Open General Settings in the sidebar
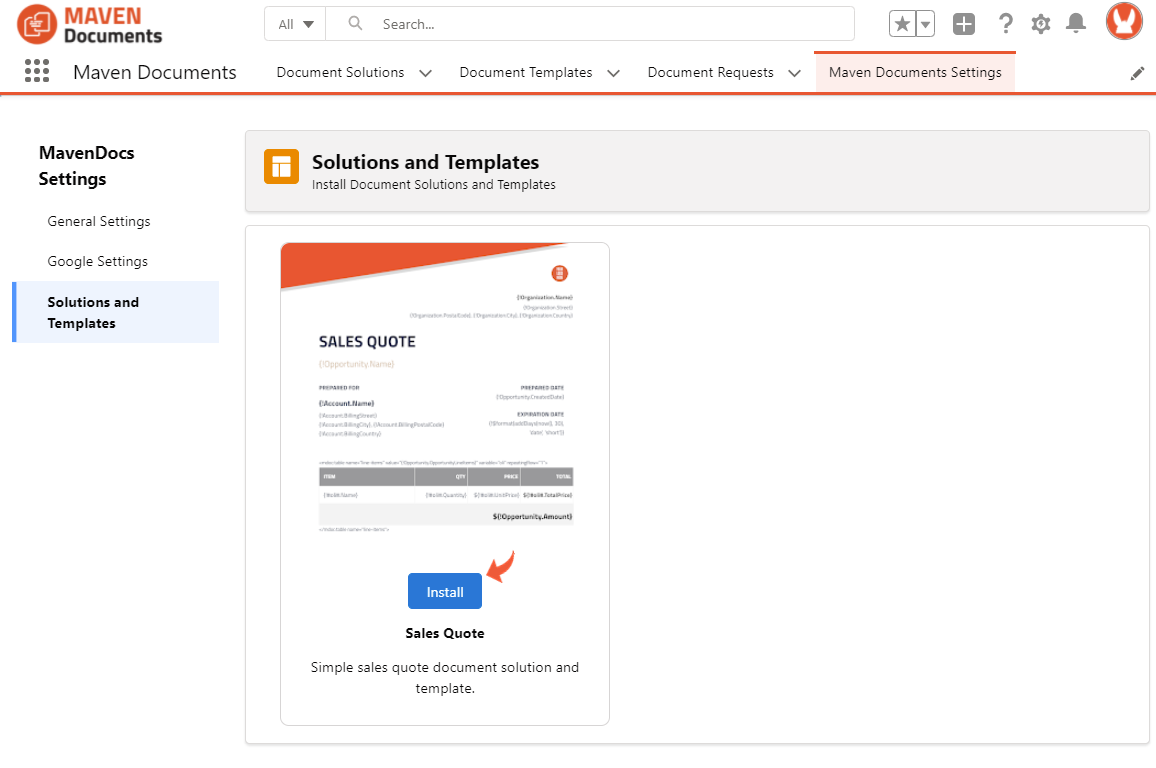This screenshot has width=1156, height=768. point(99,221)
